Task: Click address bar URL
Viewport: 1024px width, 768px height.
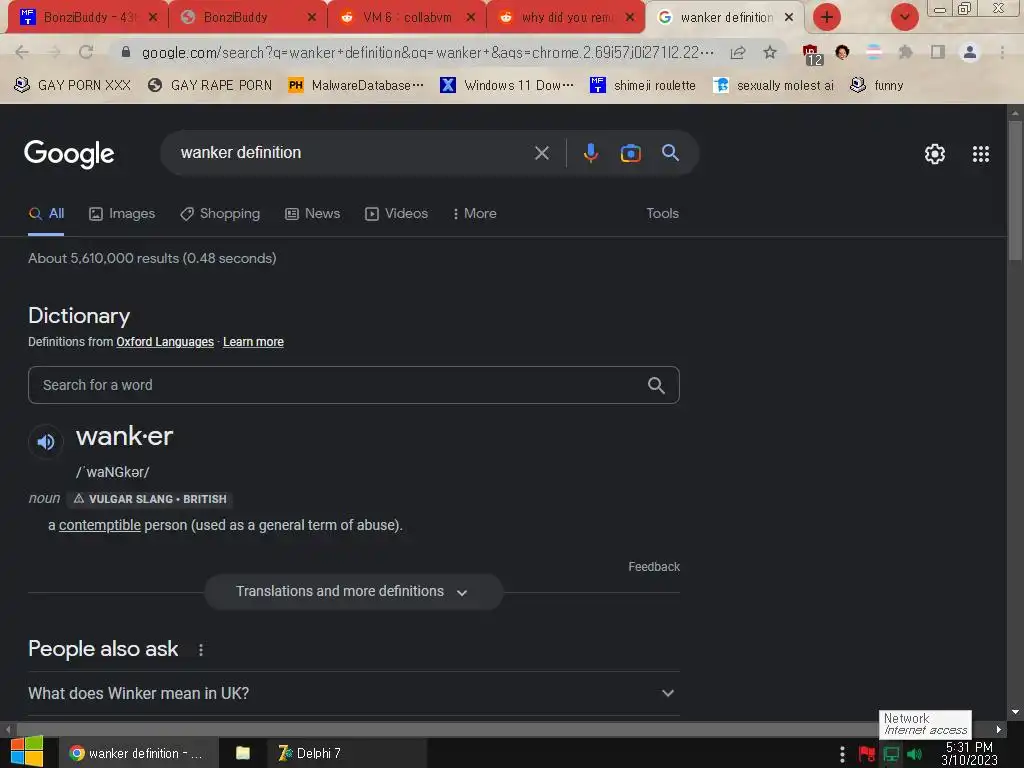Action: [428, 52]
